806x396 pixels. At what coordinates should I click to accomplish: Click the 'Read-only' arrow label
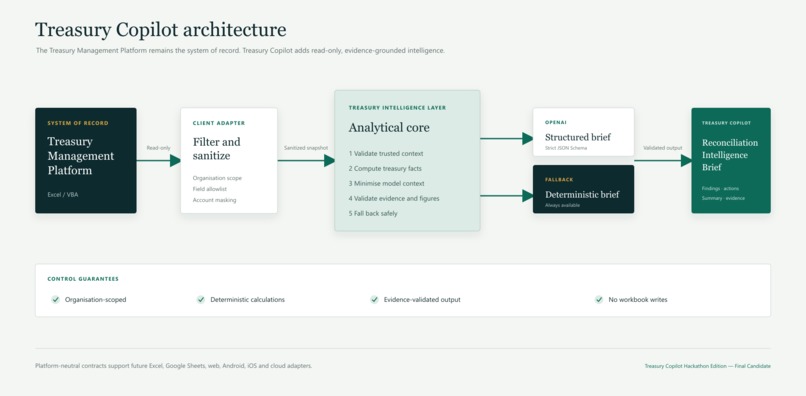pos(158,148)
